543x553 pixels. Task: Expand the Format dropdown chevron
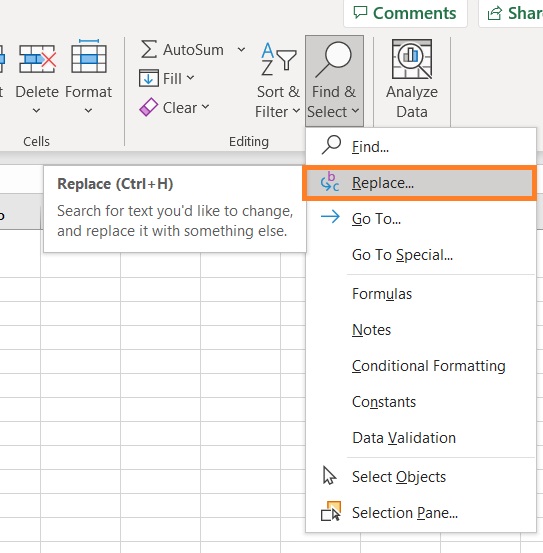[x=89, y=111]
